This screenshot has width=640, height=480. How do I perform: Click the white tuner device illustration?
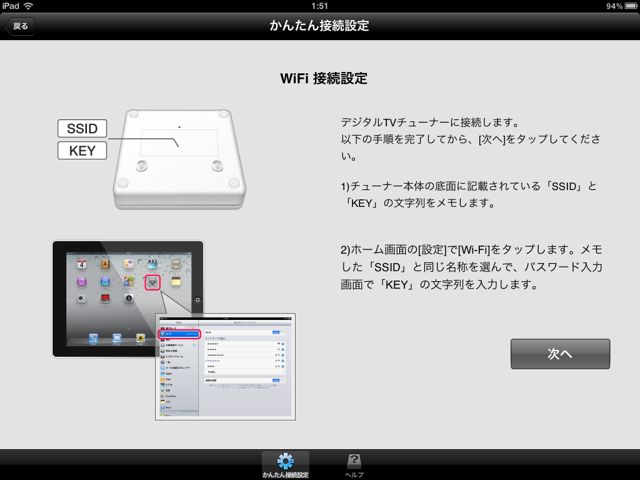[x=180, y=159]
